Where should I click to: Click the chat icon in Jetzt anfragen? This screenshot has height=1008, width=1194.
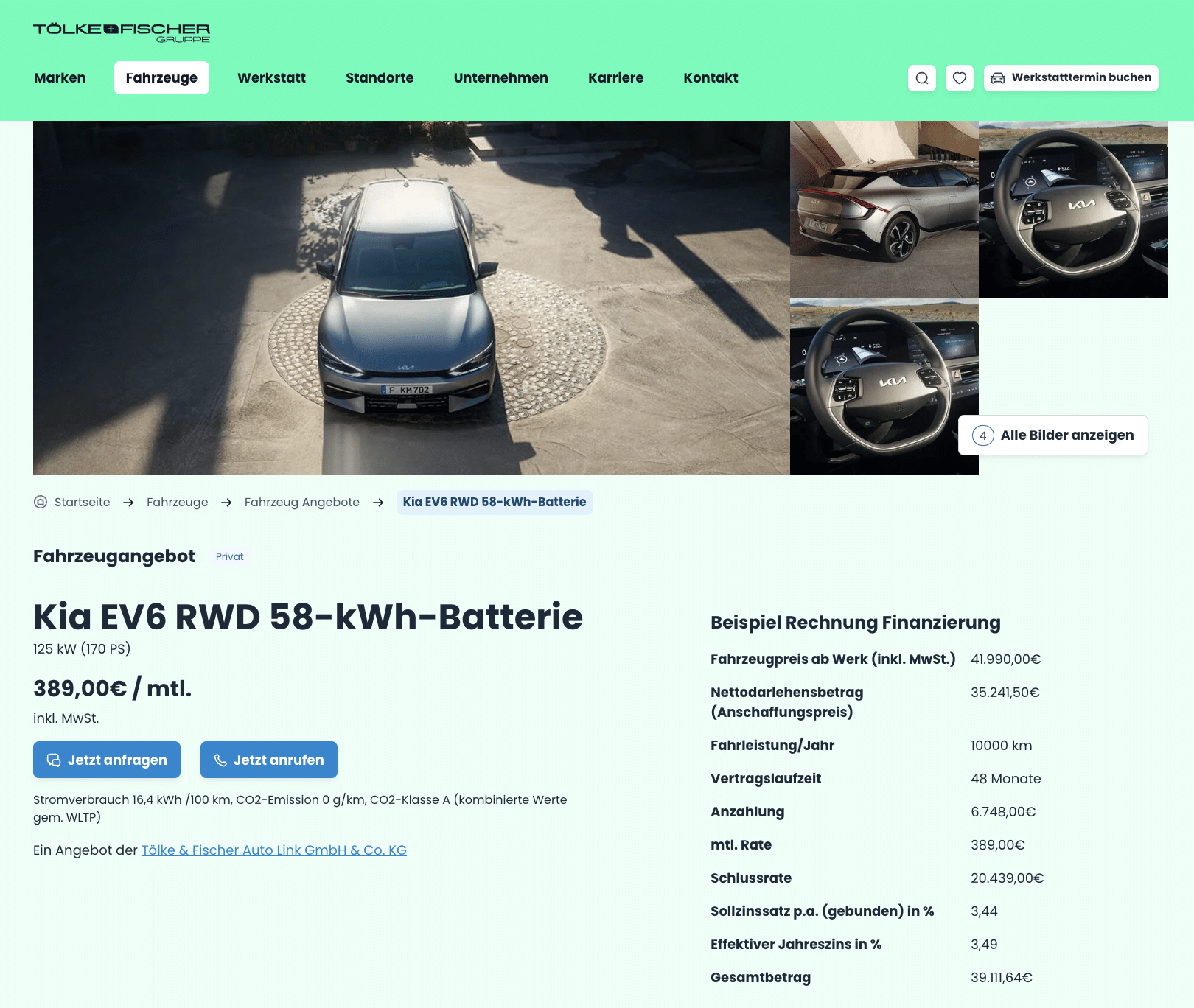pyautogui.click(x=54, y=760)
